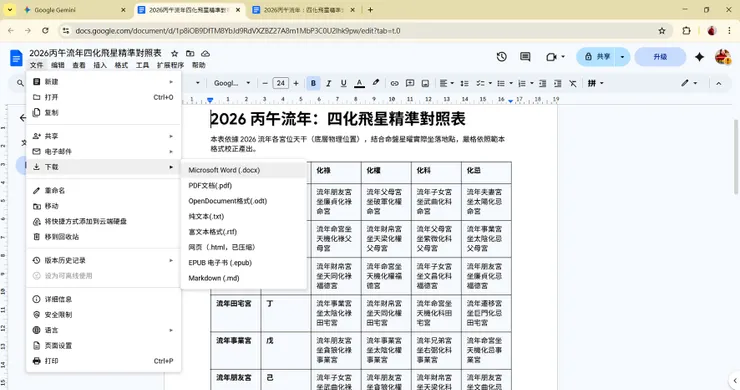Open the line spacing tool
Screen dimensions: 740x390
(x=464, y=83)
